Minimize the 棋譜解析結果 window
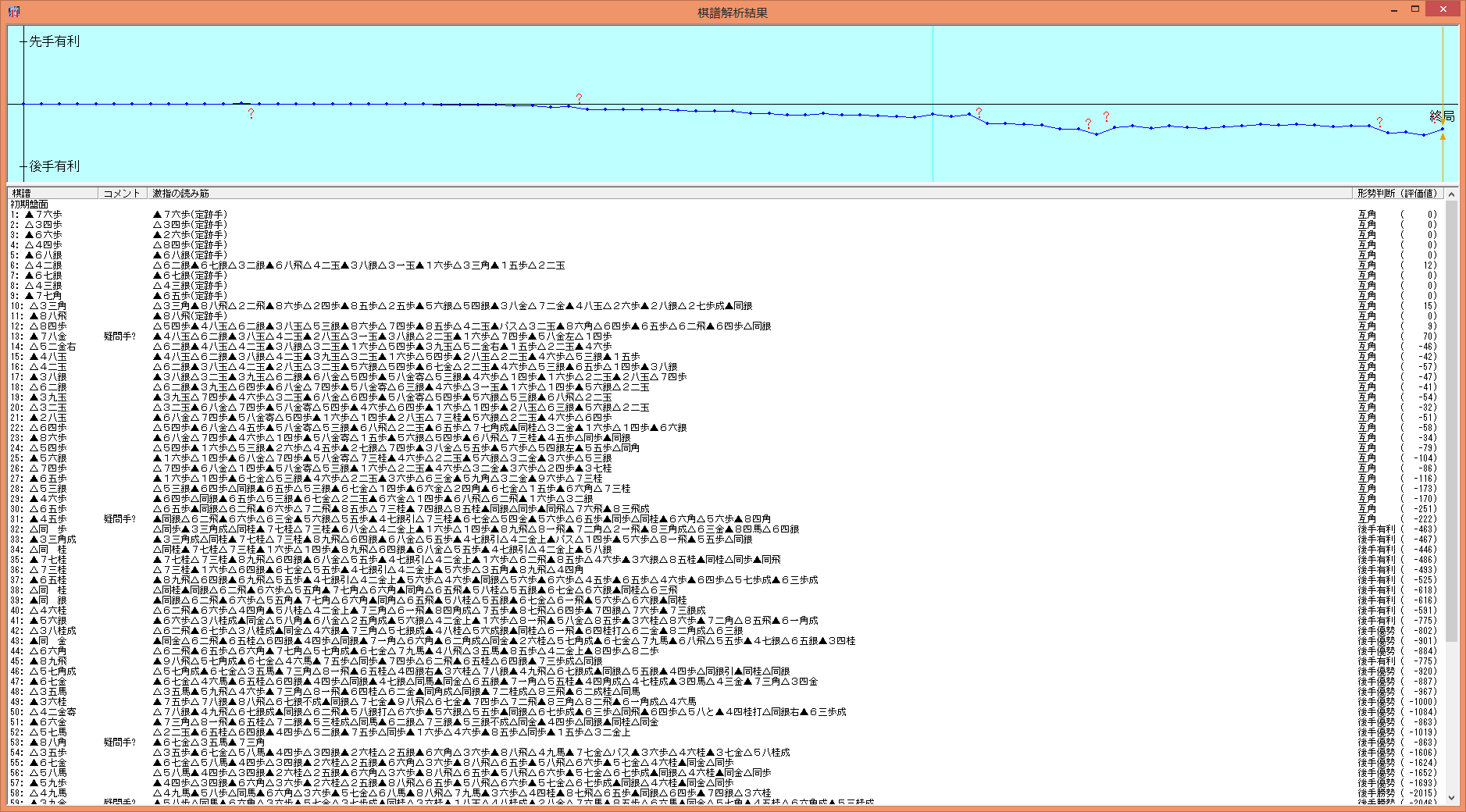Screen dimensions: 1466x812 (1394, 9)
